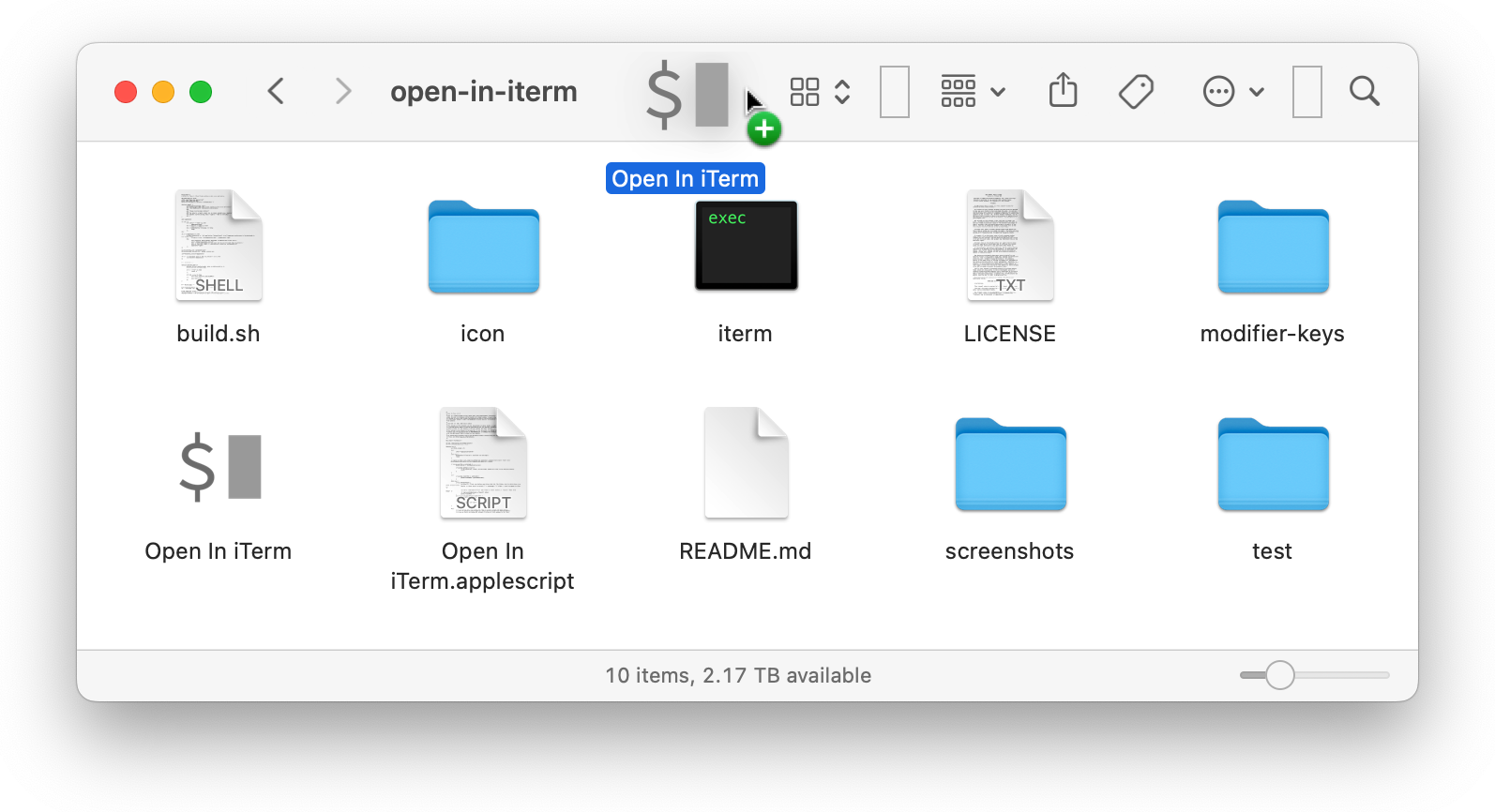
Task: Click the open-in-iterm window title
Action: 484,92
